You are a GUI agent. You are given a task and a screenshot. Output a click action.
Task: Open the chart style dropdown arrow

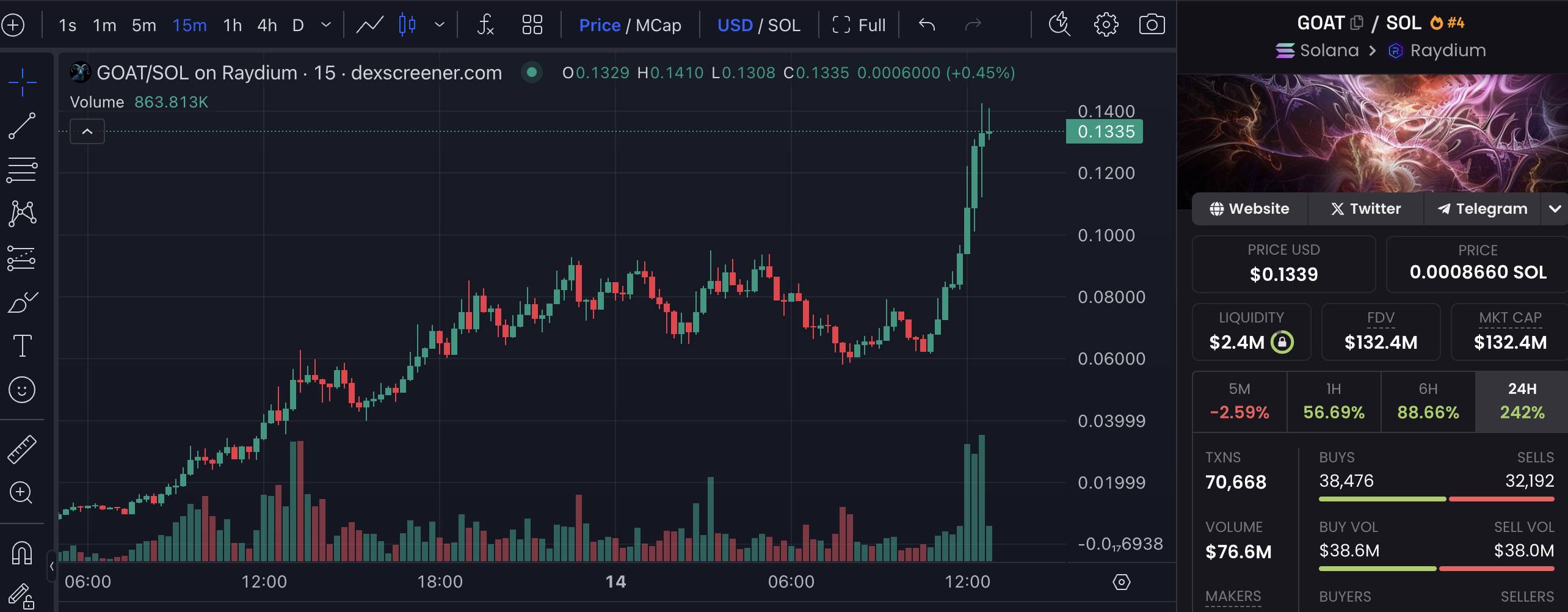pyautogui.click(x=439, y=25)
